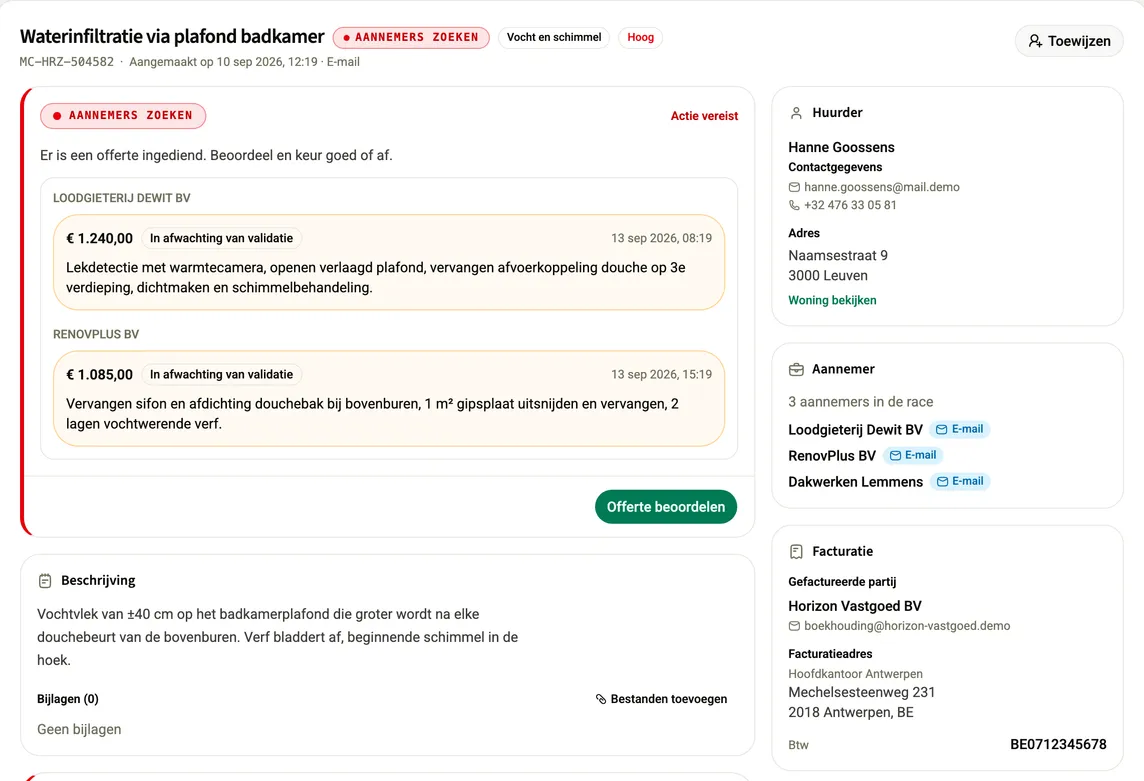
Task: Click the 13 sep 2026, 15:19 timestamp
Action: coord(661,374)
